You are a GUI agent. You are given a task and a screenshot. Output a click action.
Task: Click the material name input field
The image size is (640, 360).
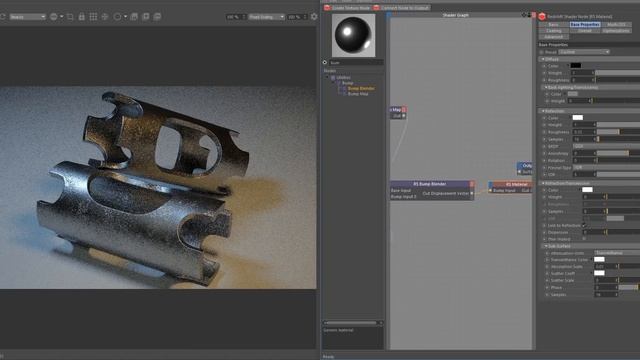tap(356, 62)
